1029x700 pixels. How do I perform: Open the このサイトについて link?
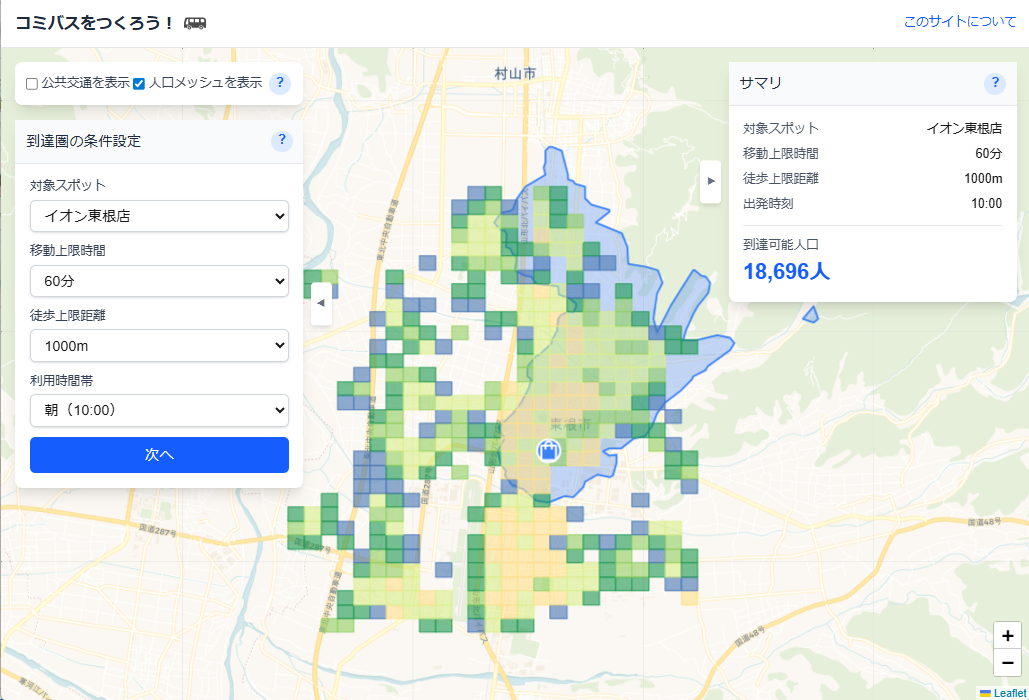pos(959,22)
